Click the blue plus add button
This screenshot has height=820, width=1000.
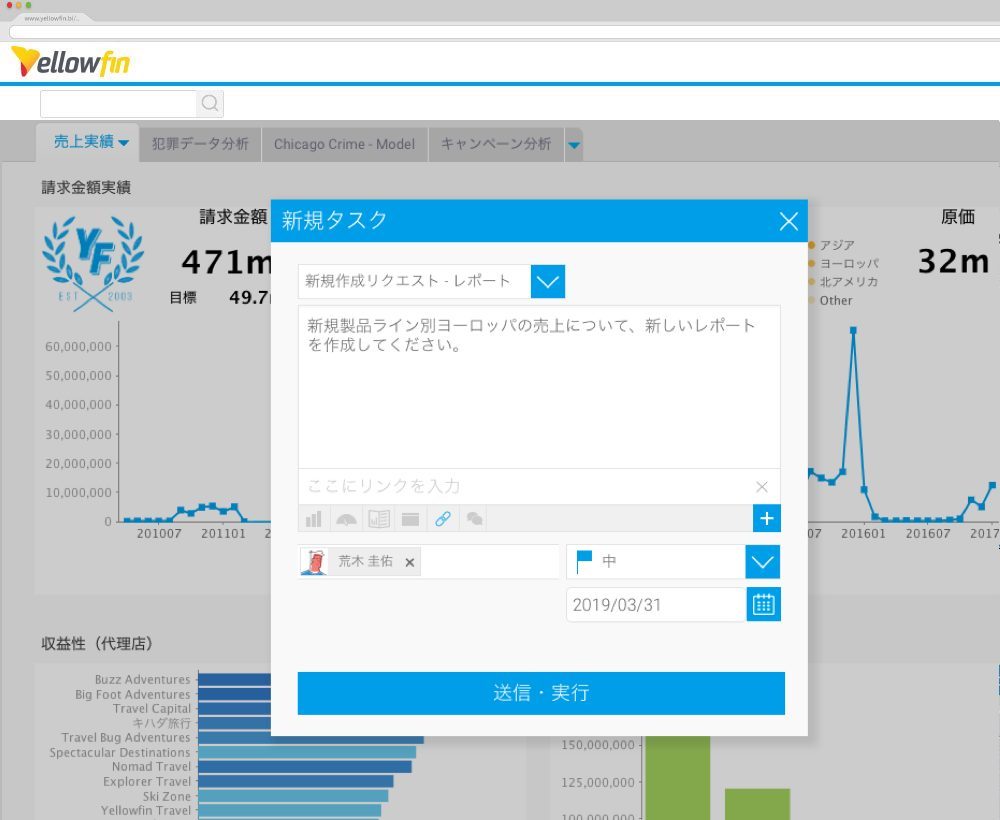(767, 518)
